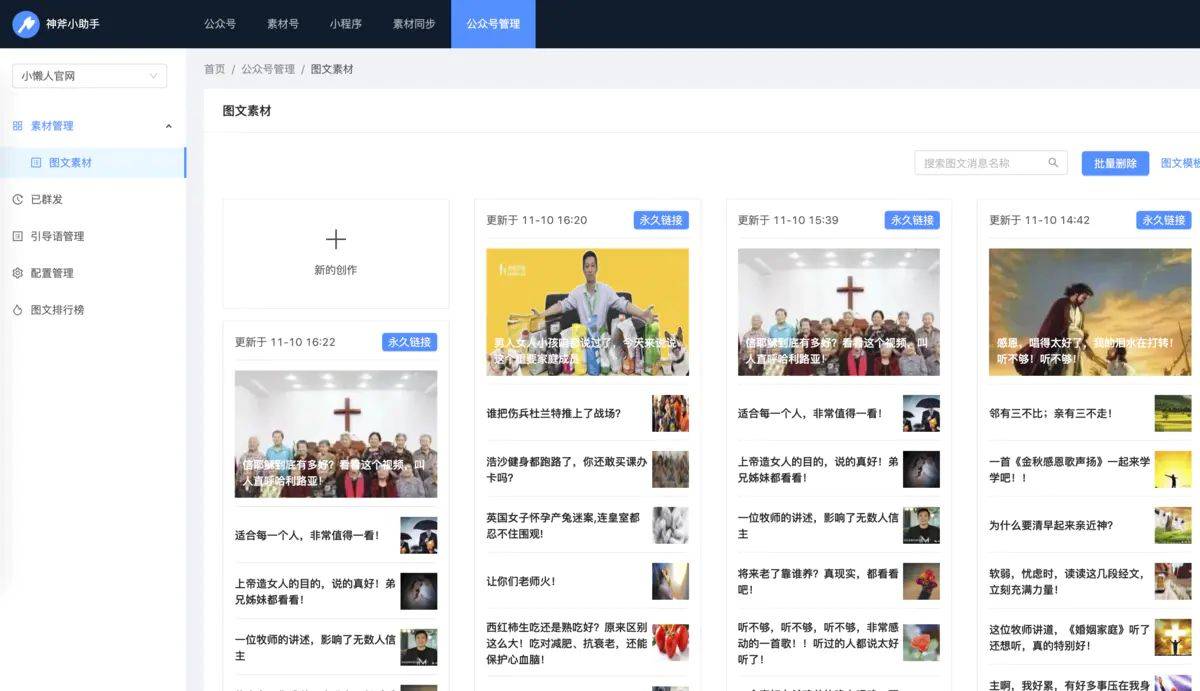Open the 小懒人官网 account dropdown

(x=89, y=76)
